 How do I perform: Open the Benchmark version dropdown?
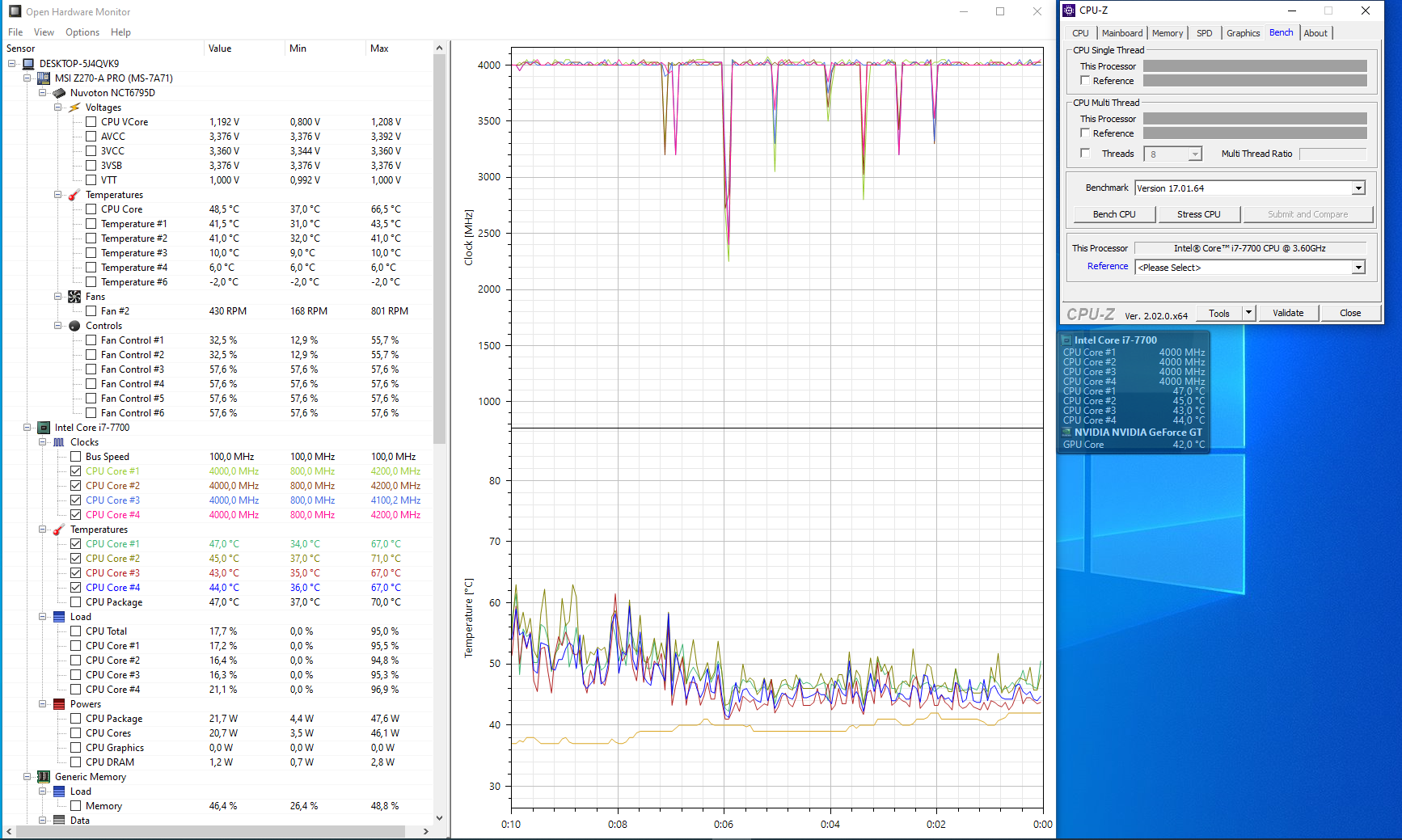coord(1358,188)
